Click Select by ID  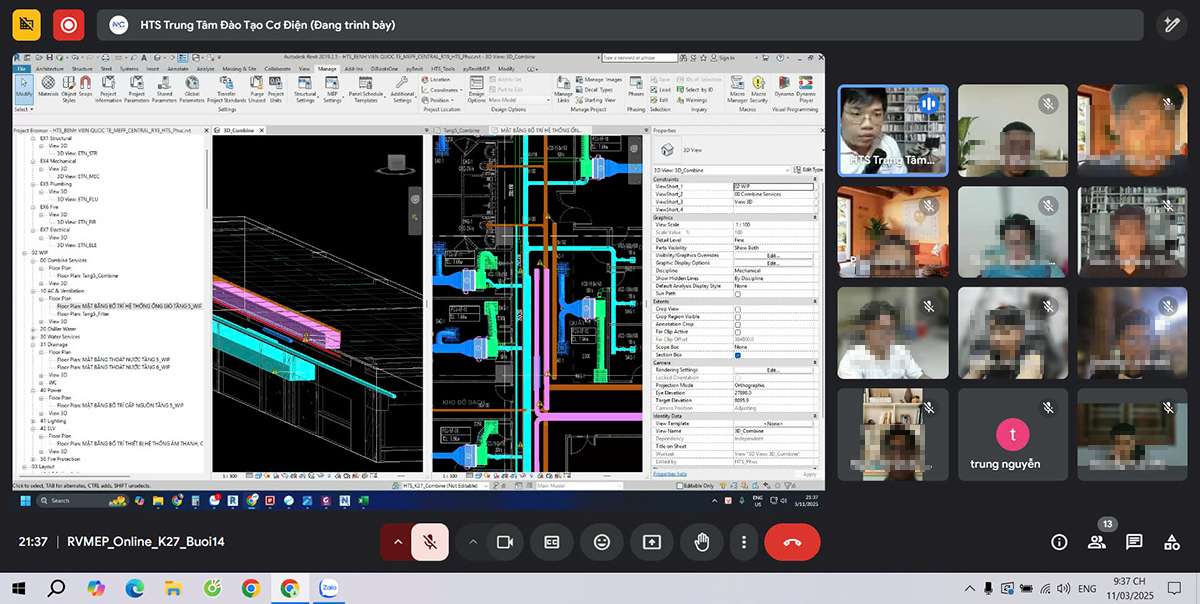[x=695, y=89]
